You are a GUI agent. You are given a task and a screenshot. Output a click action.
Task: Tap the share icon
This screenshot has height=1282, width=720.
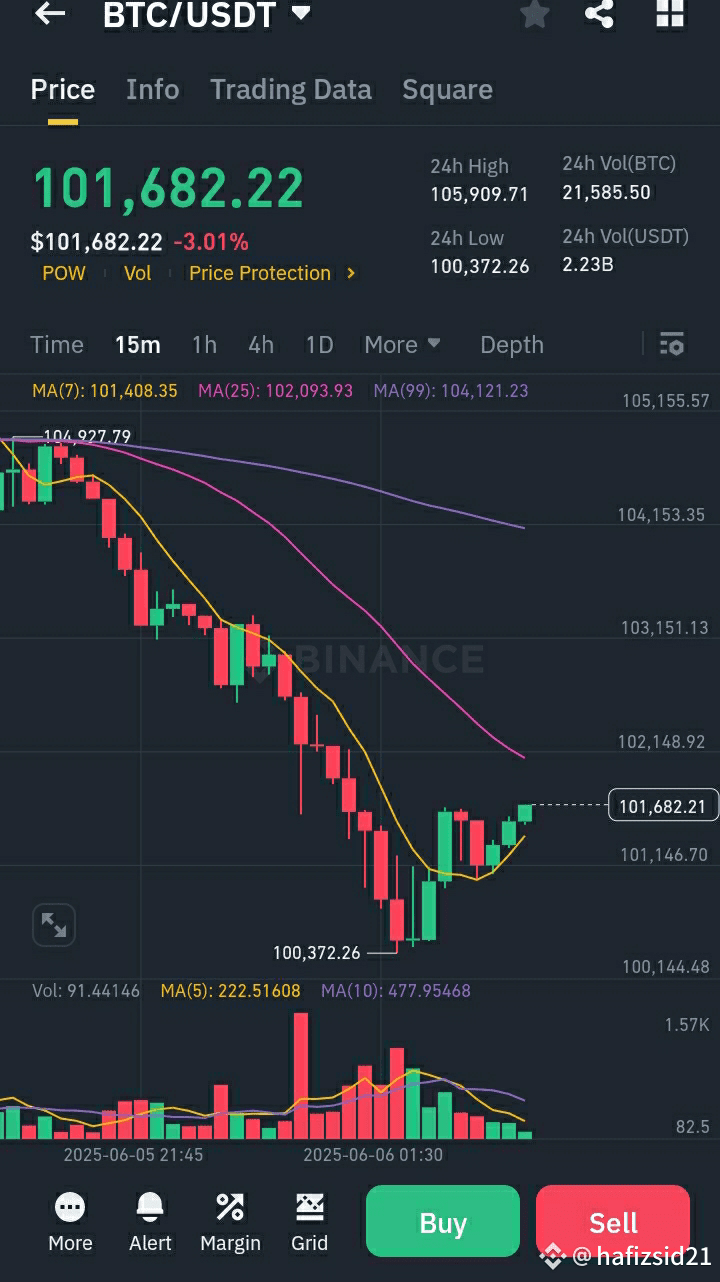coord(599,14)
